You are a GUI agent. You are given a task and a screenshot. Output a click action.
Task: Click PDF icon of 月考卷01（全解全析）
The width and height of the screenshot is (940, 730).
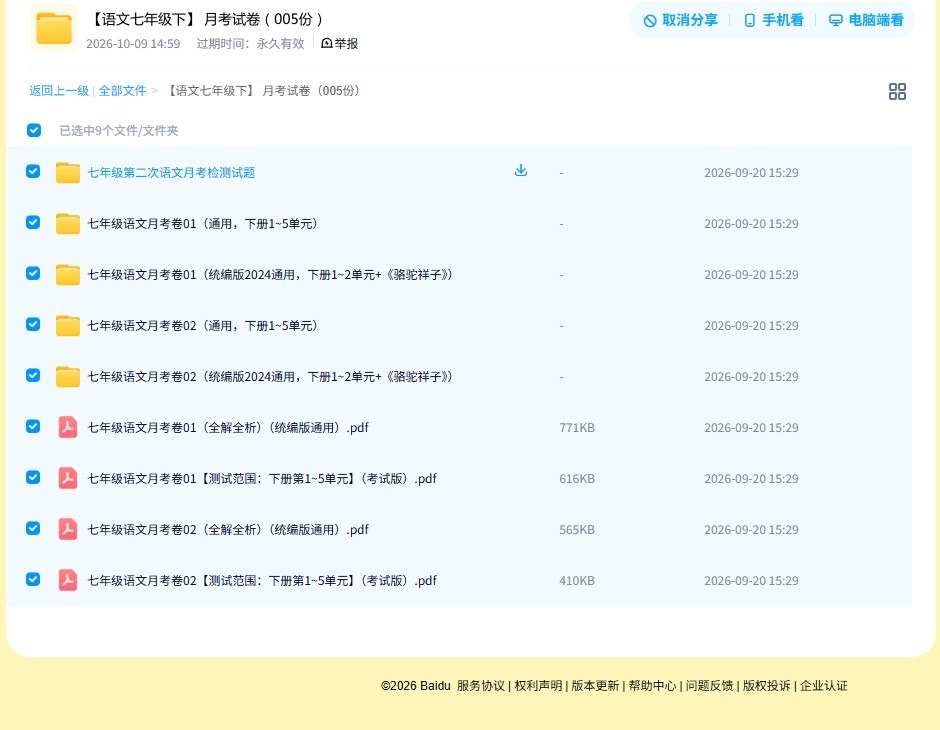click(68, 427)
